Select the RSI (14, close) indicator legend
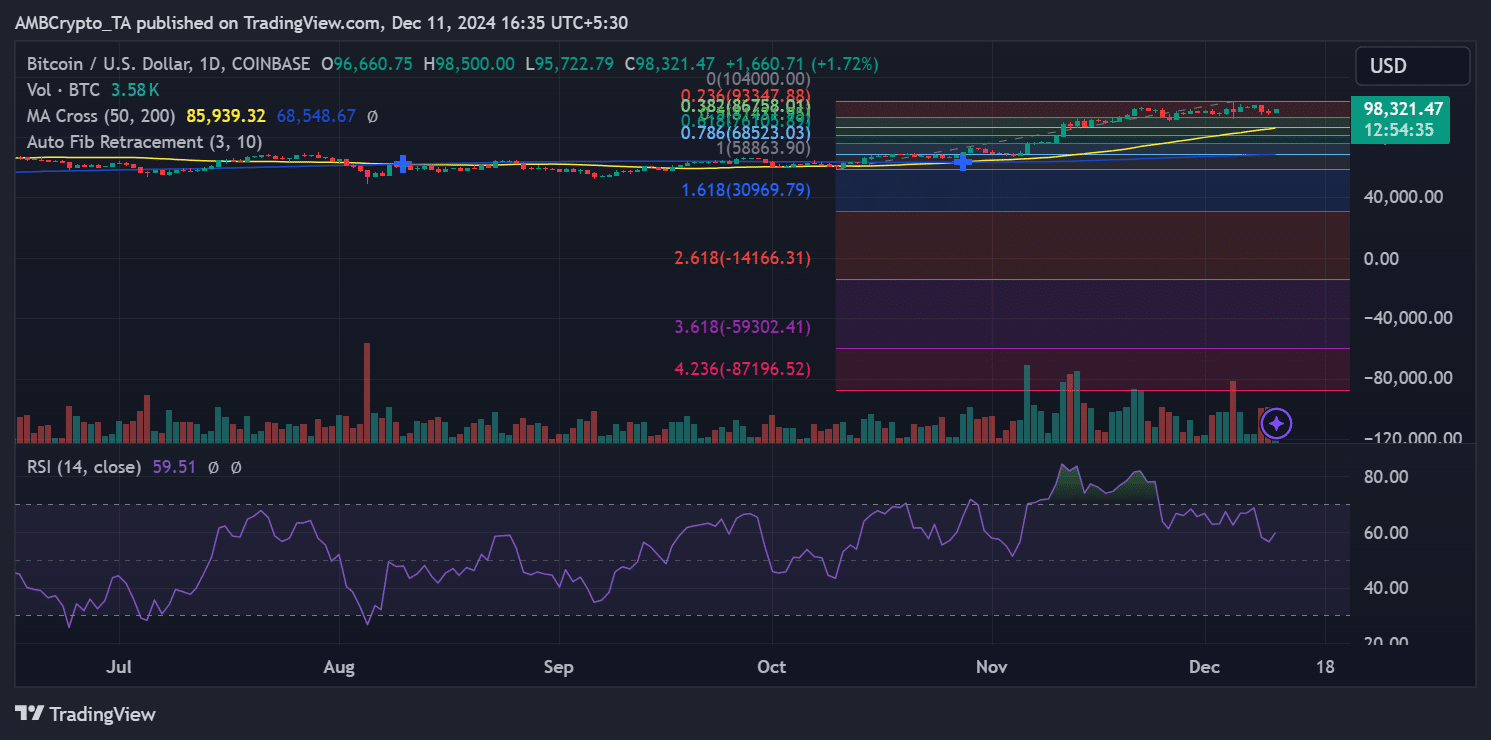Screen dimensions: 1491x740 [x=84, y=467]
